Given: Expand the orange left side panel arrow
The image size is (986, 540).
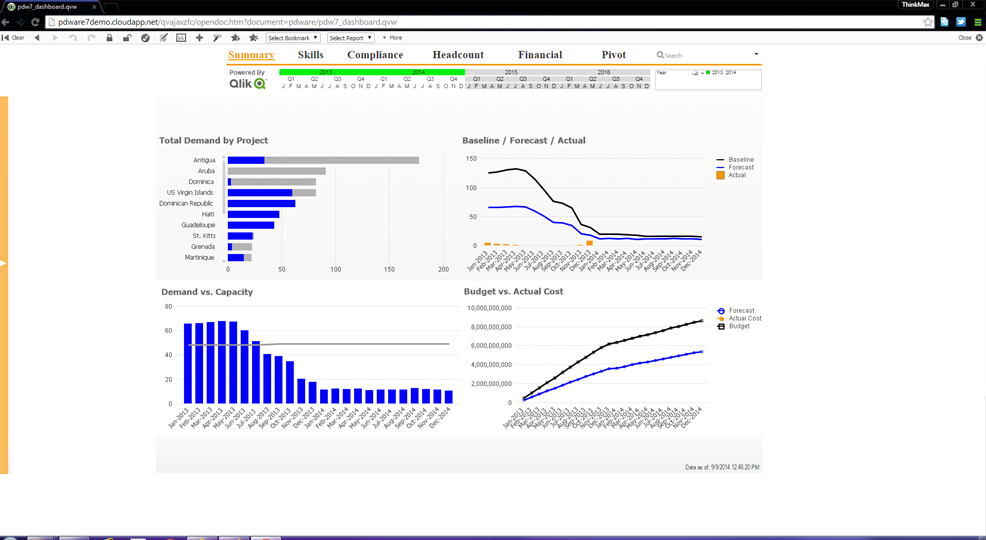Looking at the screenshot, I should (x=3, y=263).
